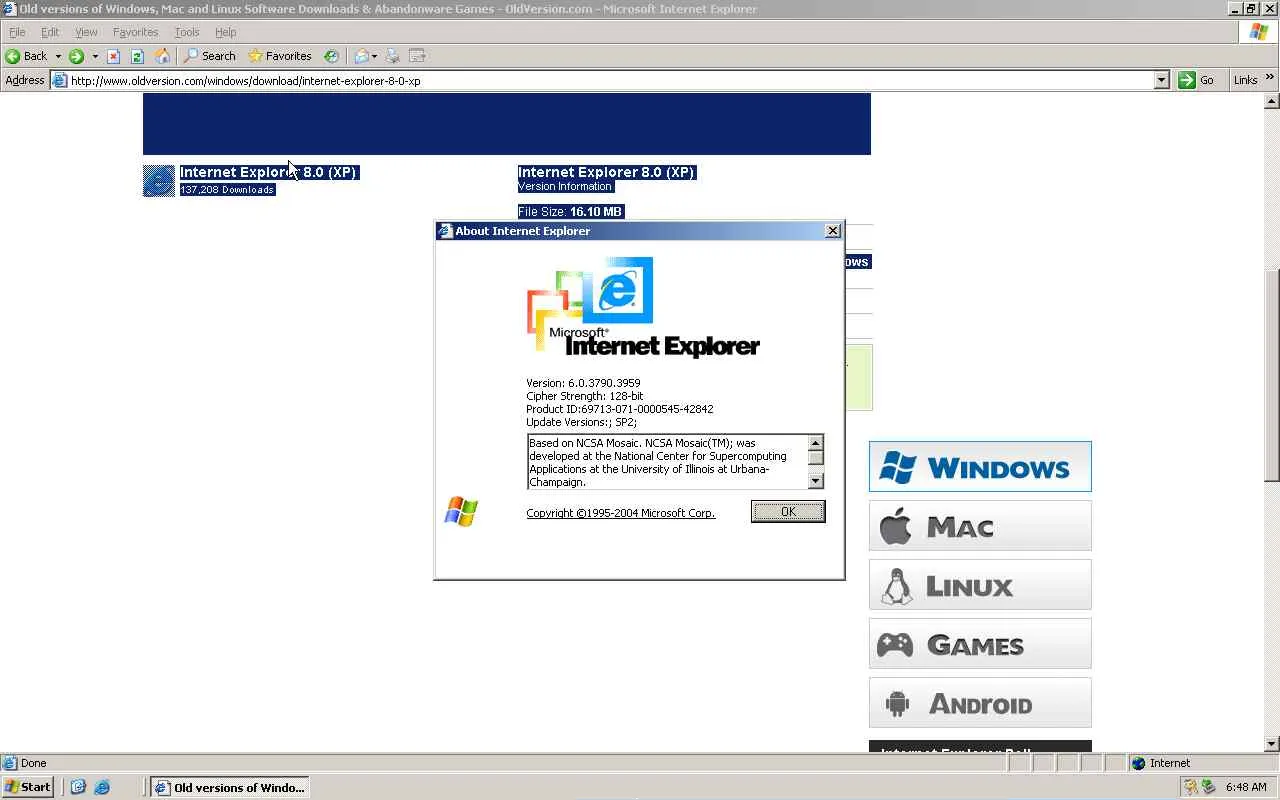
Task: Click the 137,208 Downloads text
Action: (x=227, y=190)
